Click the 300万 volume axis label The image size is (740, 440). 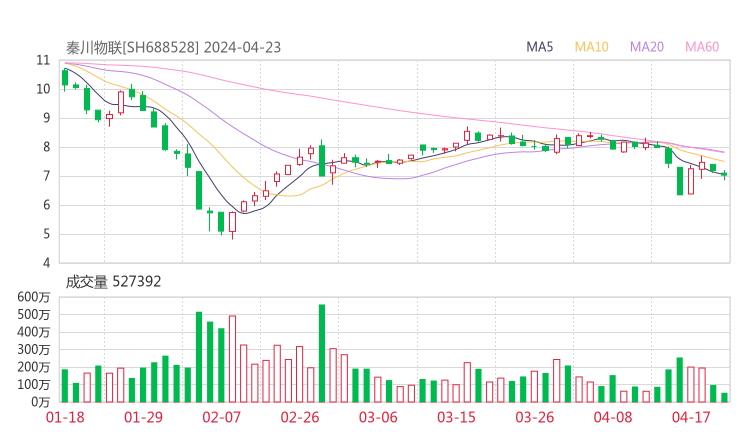(x=34, y=350)
